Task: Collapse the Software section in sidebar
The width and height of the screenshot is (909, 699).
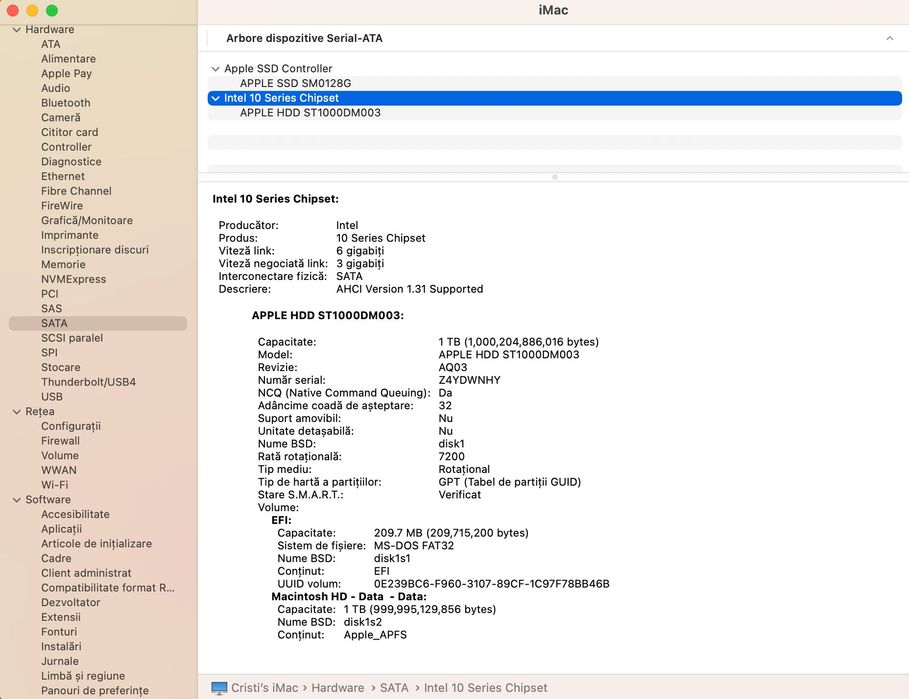Action: point(17,500)
